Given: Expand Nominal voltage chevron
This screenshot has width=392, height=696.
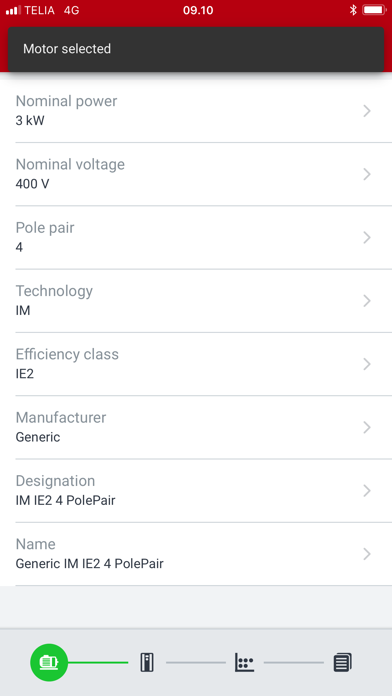Looking at the screenshot, I should [367, 174].
